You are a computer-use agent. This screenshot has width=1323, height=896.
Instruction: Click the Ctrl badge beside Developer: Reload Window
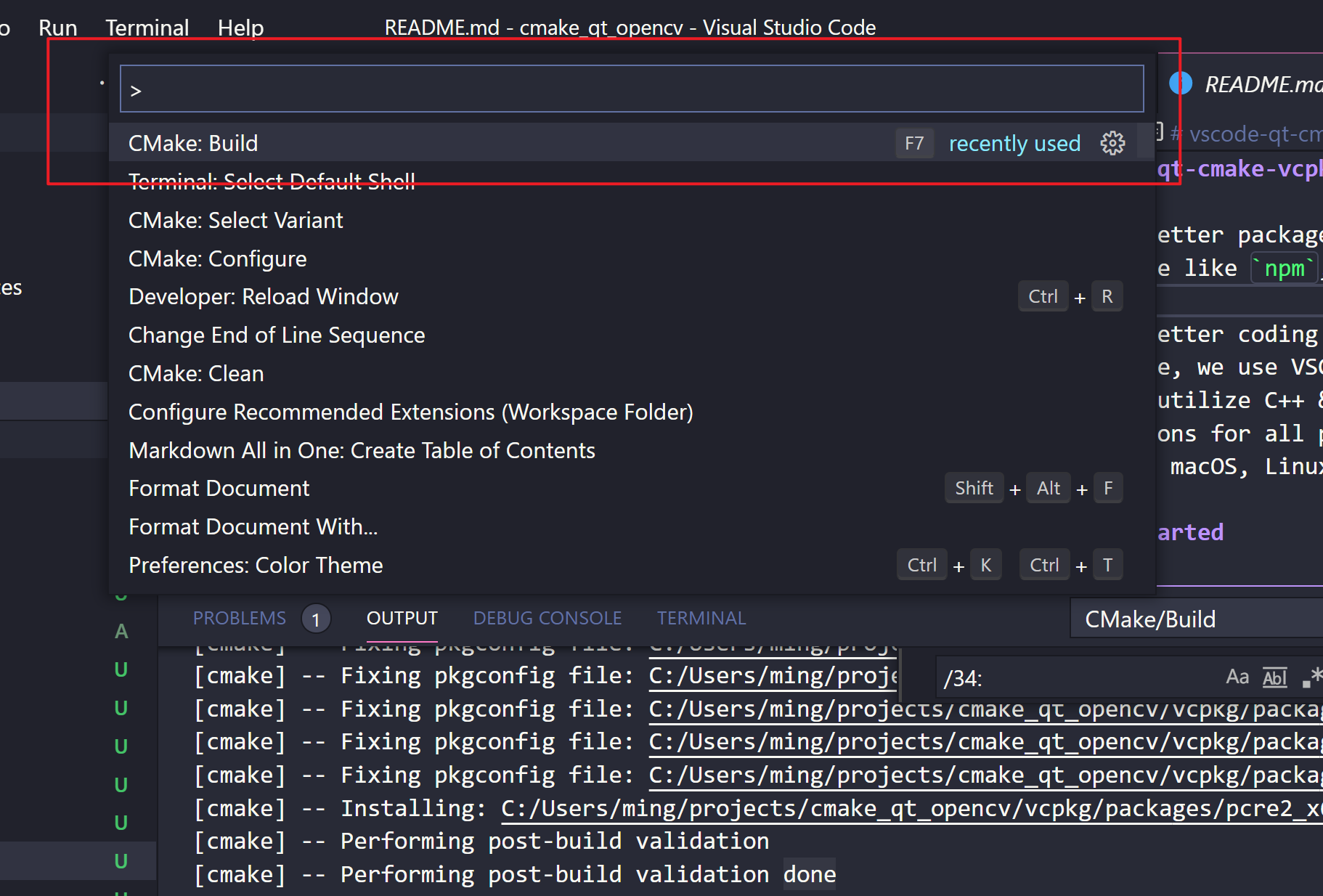coord(1043,296)
